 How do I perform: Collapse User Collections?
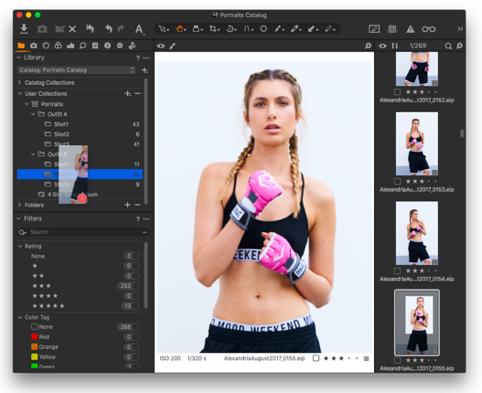[x=20, y=93]
